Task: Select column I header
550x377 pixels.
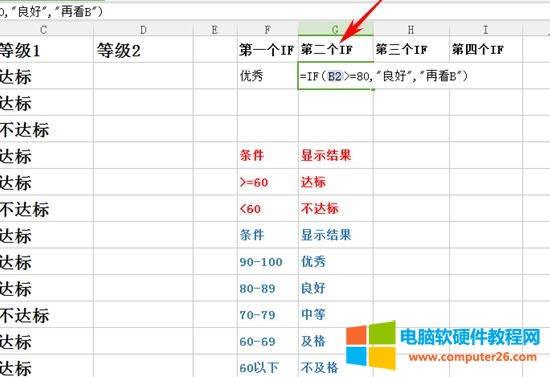Action: [x=486, y=30]
